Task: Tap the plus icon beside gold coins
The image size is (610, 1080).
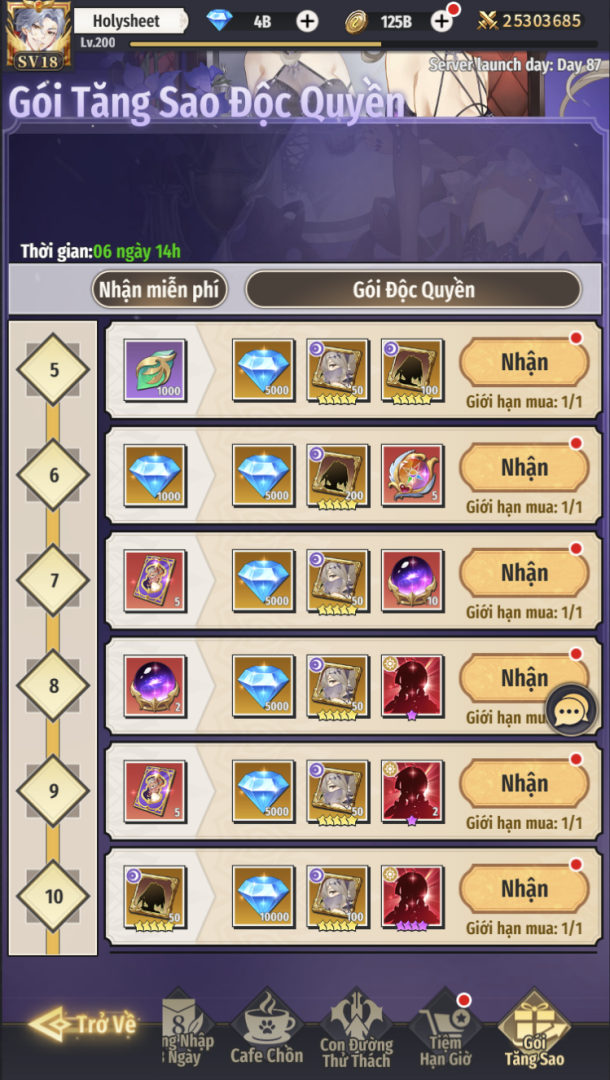Action: click(441, 21)
